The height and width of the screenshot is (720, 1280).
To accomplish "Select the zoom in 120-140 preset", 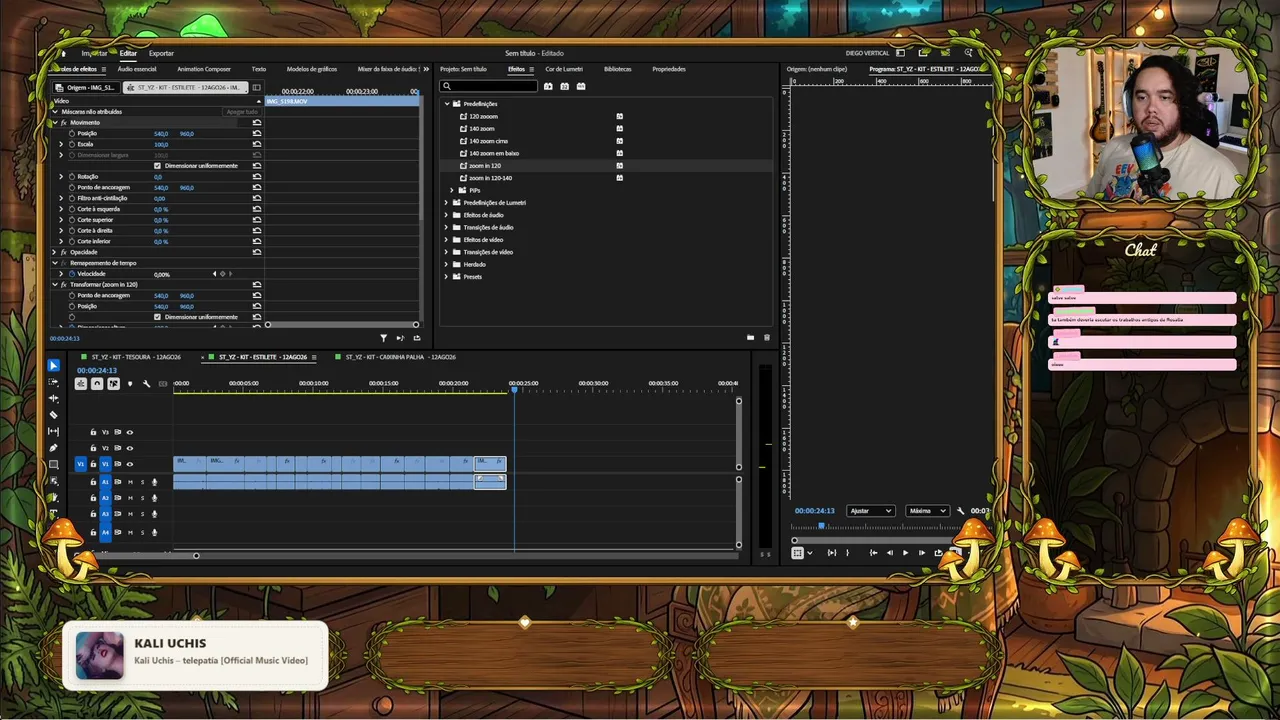I will [490, 178].
